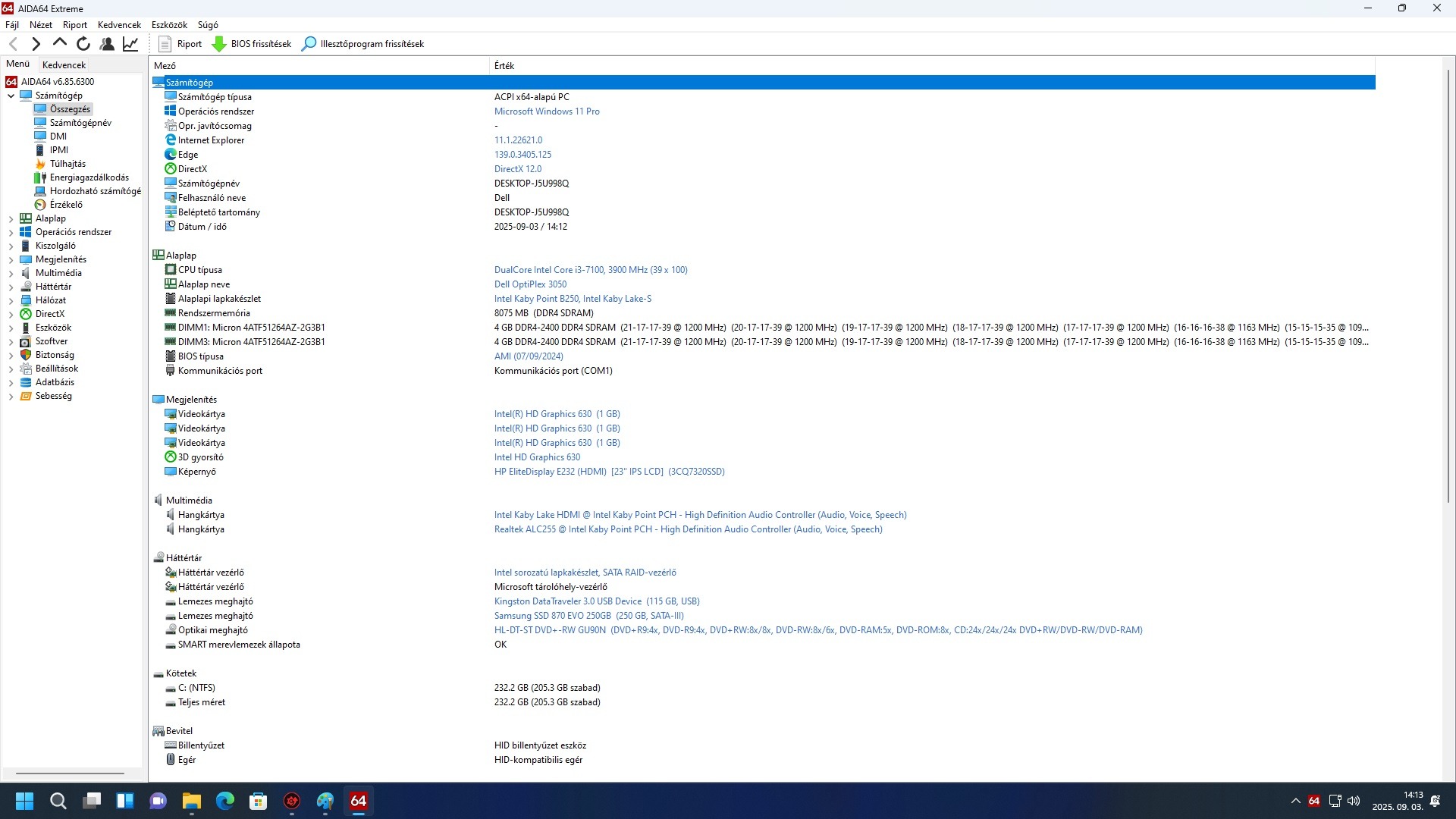
Task: Click the Forward navigation arrow
Action: coord(36,44)
